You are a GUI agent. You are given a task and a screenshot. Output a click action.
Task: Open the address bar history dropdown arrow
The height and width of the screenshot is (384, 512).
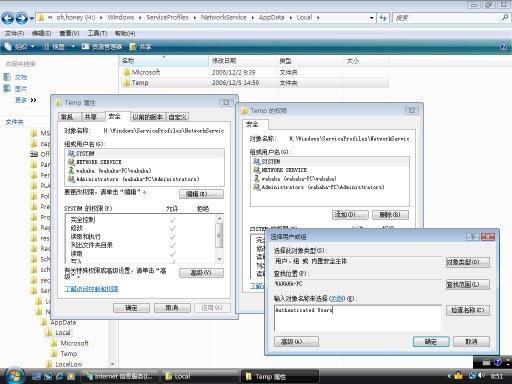coord(371,18)
